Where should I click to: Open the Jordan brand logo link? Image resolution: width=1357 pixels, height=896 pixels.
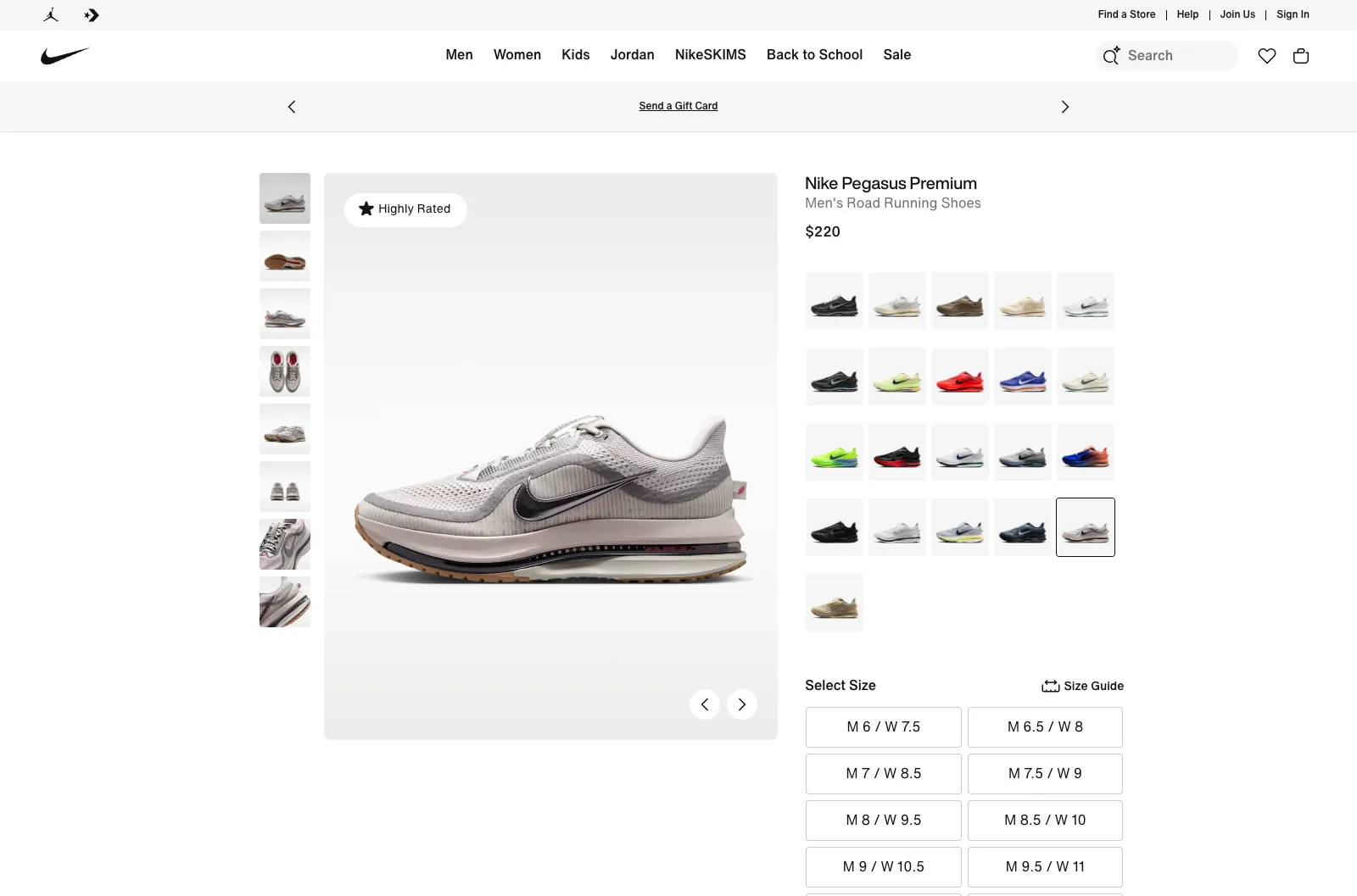point(51,14)
